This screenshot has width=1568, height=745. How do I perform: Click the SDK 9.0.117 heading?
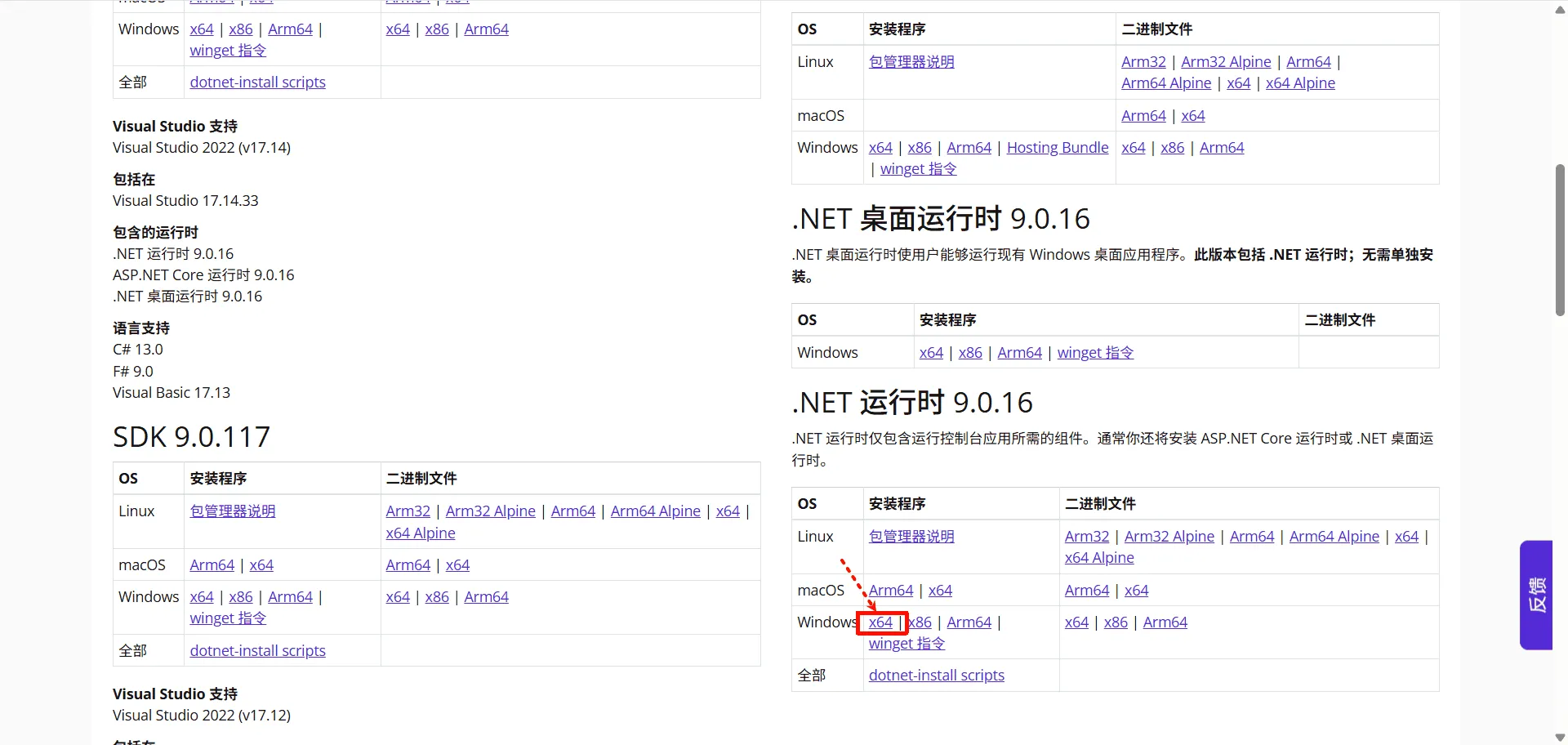(192, 437)
